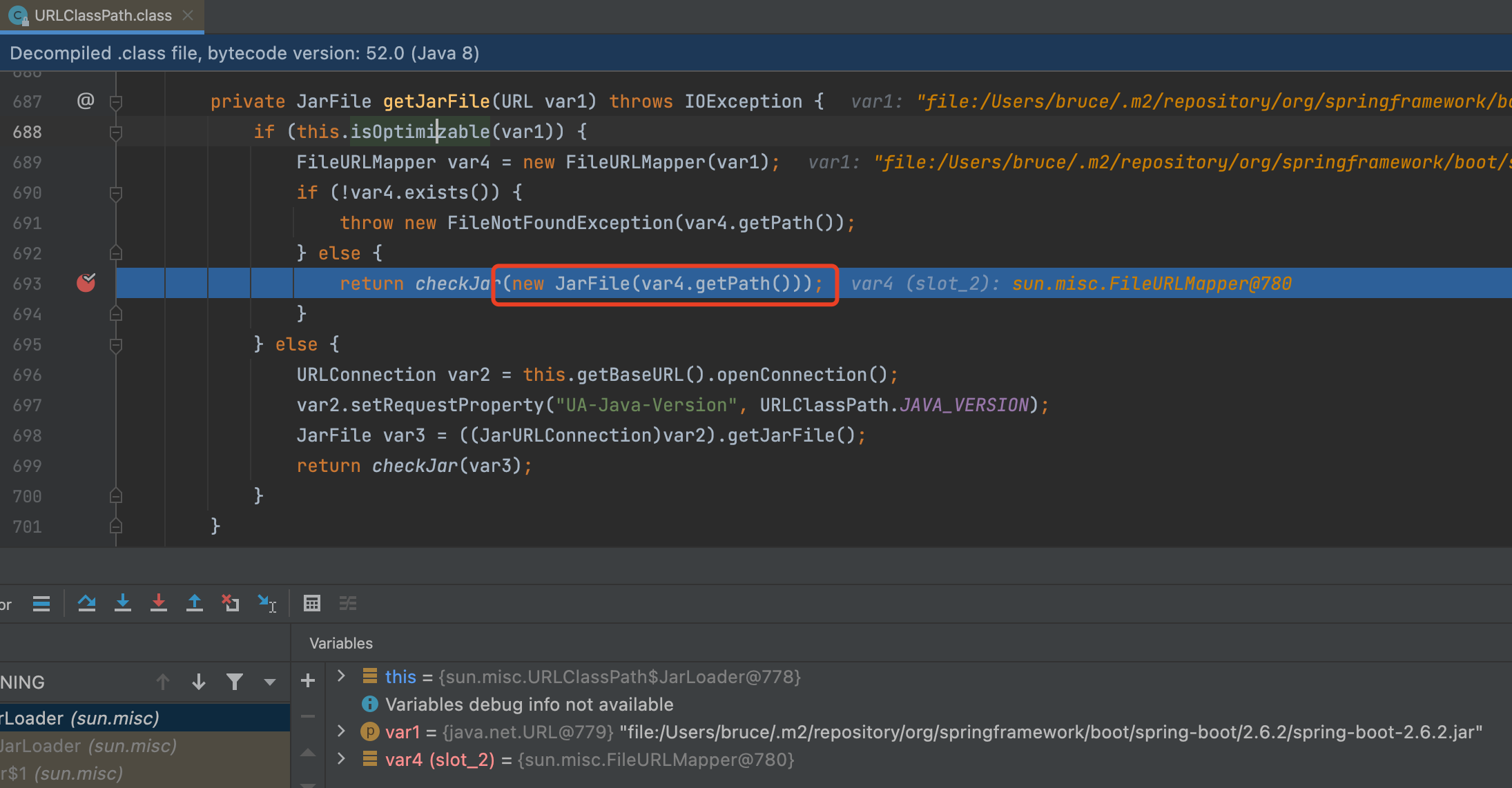Select the next frame down arrow
The image size is (1512, 788).
pos(199,682)
